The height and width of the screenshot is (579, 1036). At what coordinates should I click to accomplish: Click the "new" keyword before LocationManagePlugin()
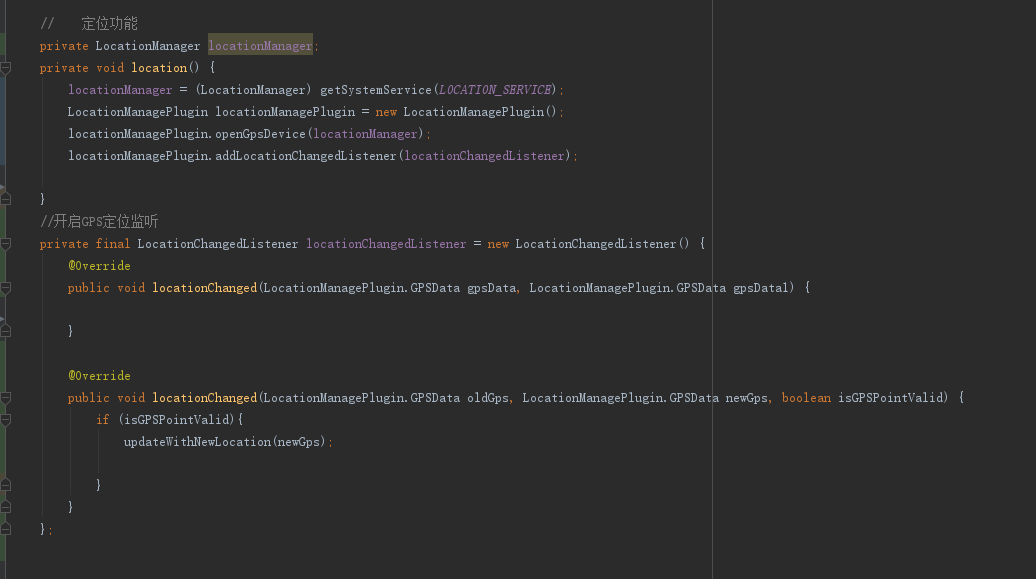click(x=386, y=112)
